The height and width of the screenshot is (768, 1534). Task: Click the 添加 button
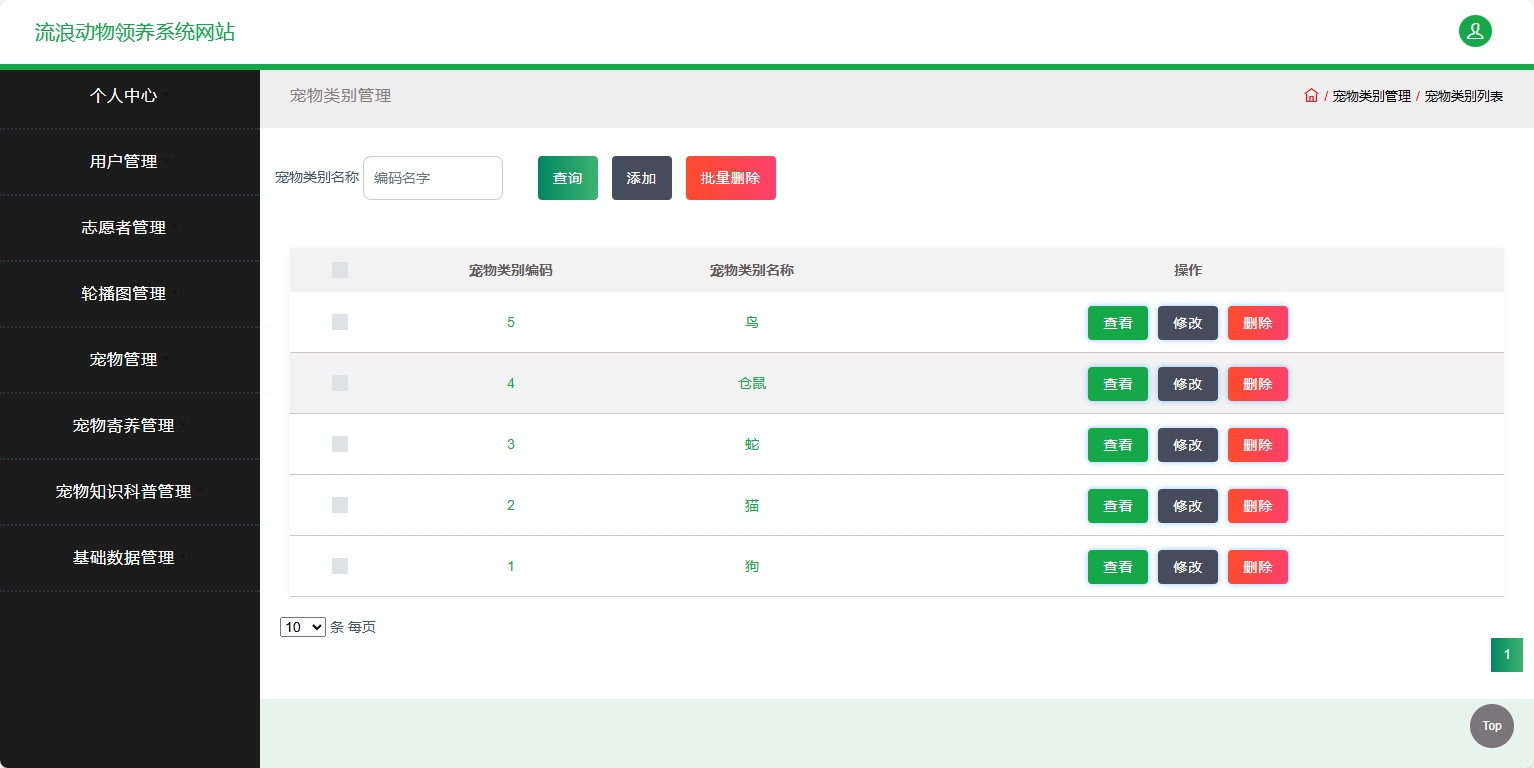642,178
